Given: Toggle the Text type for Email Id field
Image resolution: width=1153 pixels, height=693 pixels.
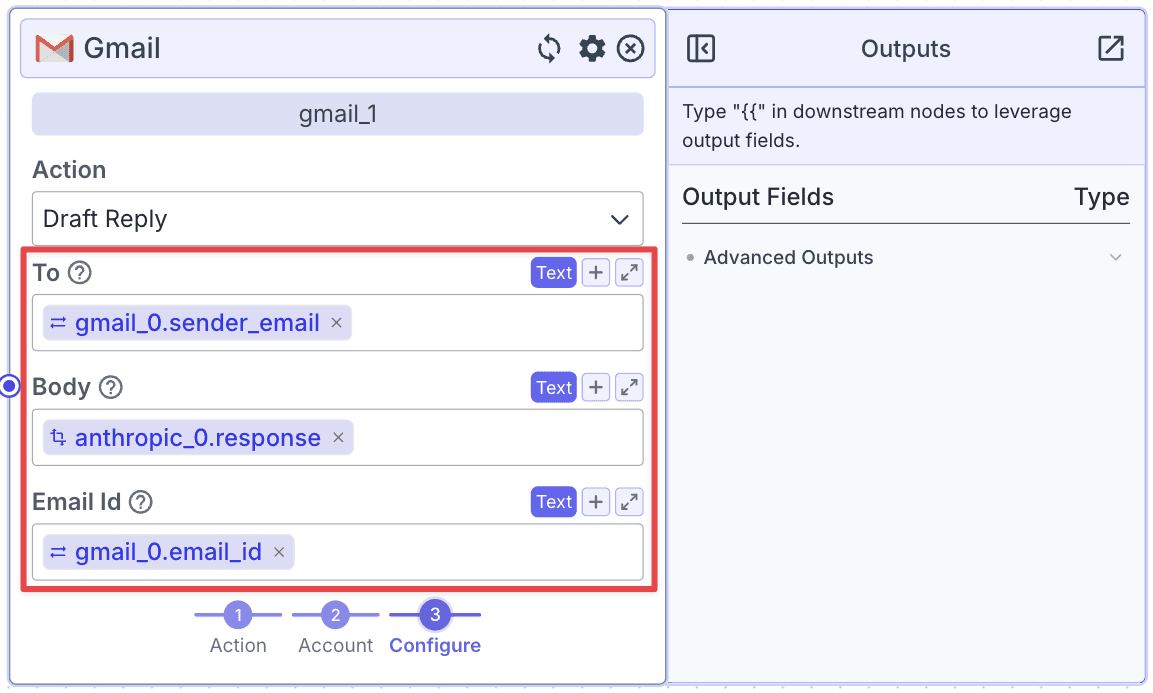Looking at the screenshot, I should [554, 502].
